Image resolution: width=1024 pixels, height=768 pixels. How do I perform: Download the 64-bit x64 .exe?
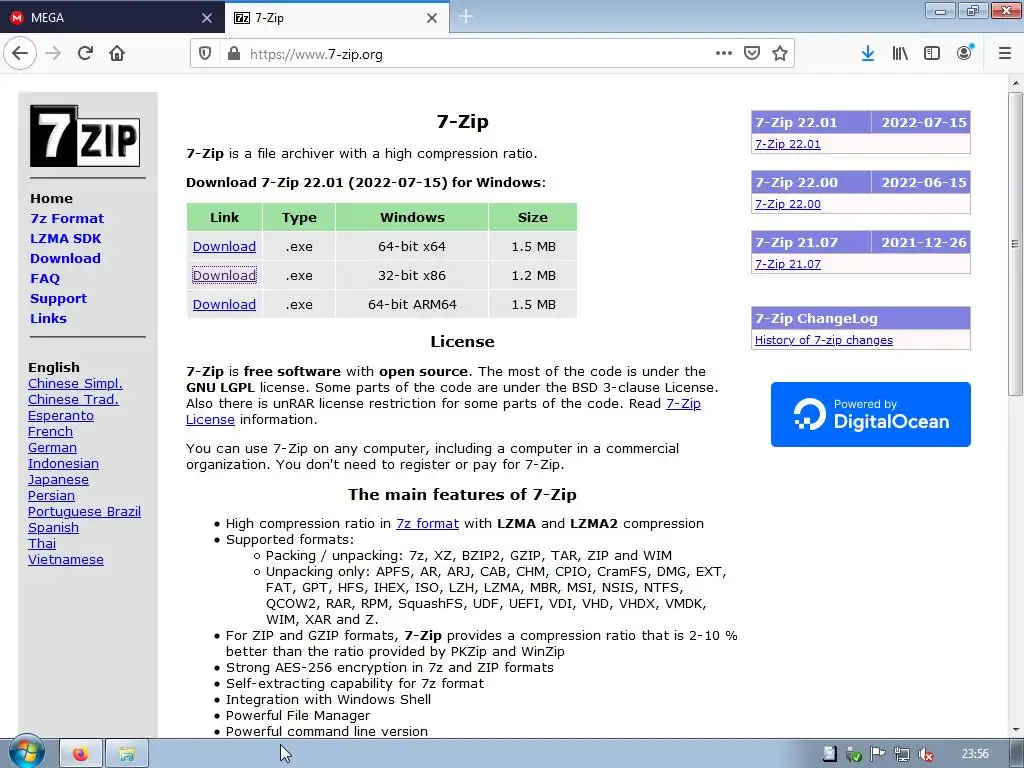[x=224, y=247]
